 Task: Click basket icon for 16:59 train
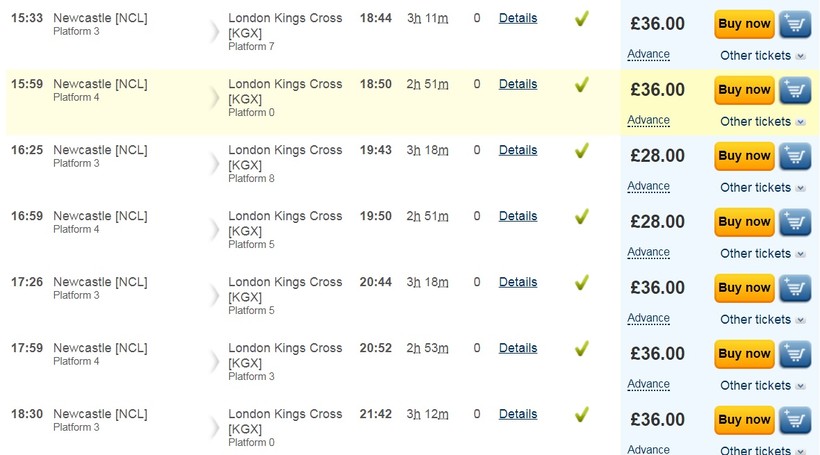point(795,222)
